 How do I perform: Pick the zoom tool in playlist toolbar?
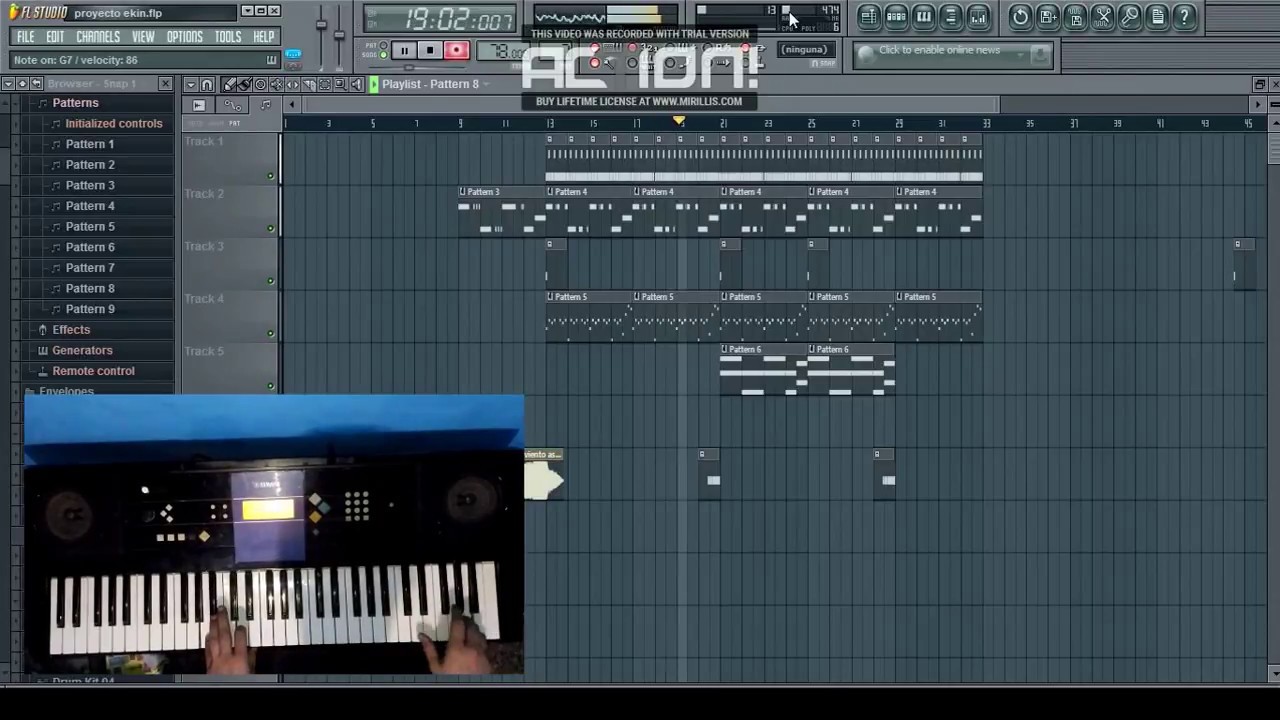coord(340,84)
